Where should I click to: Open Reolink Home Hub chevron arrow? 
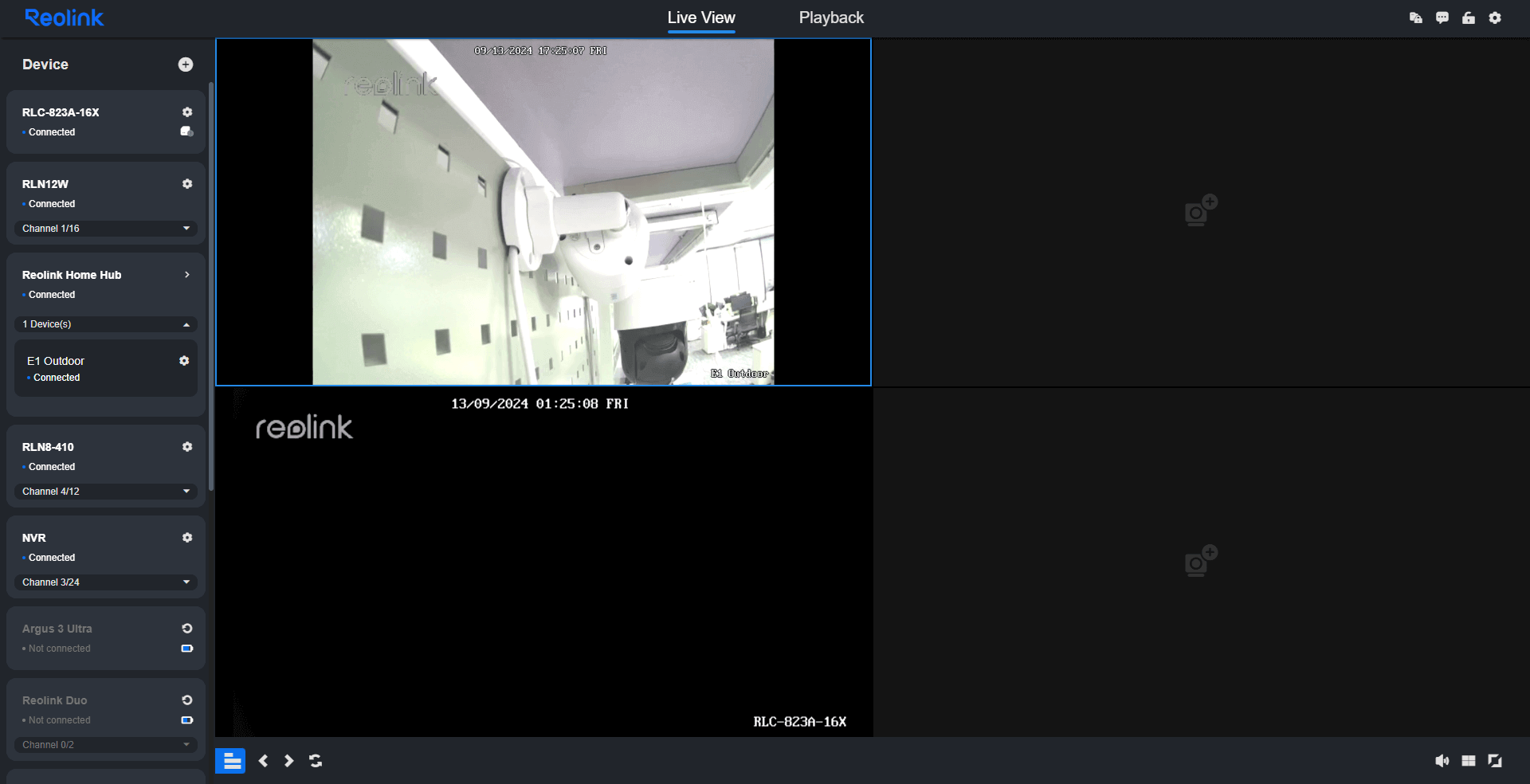pyautogui.click(x=187, y=275)
